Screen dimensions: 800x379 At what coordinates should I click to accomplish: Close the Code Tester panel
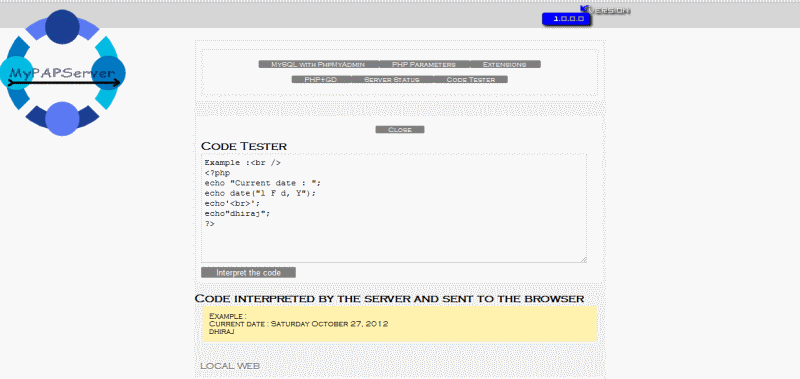tap(400, 130)
